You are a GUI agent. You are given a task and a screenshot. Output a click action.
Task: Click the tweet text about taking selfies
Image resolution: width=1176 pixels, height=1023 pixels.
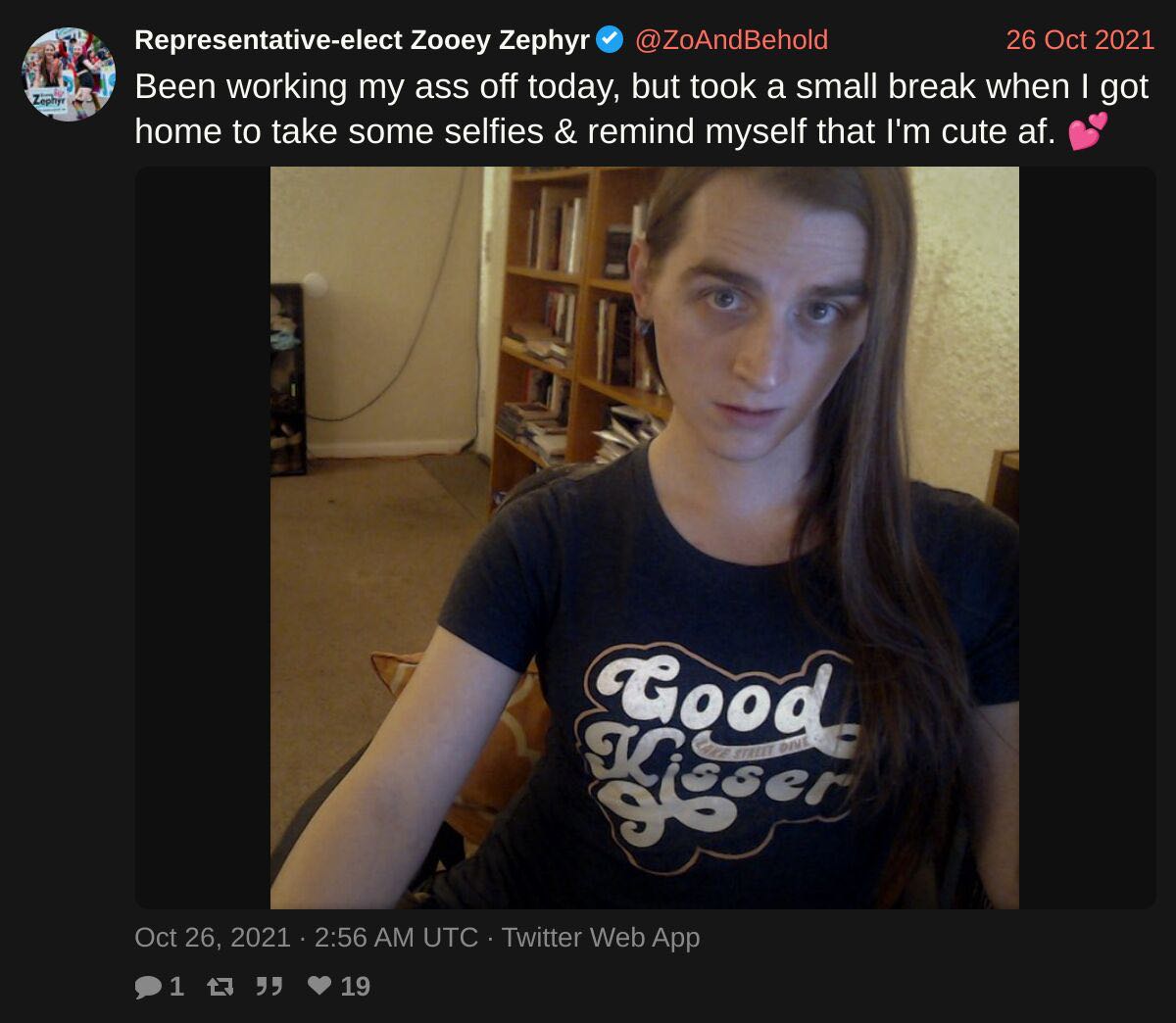(641, 108)
